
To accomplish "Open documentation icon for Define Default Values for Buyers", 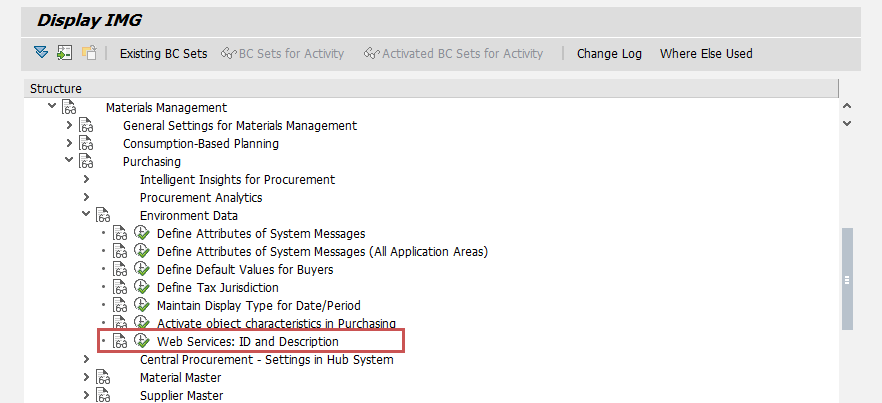I will pos(120,270).
